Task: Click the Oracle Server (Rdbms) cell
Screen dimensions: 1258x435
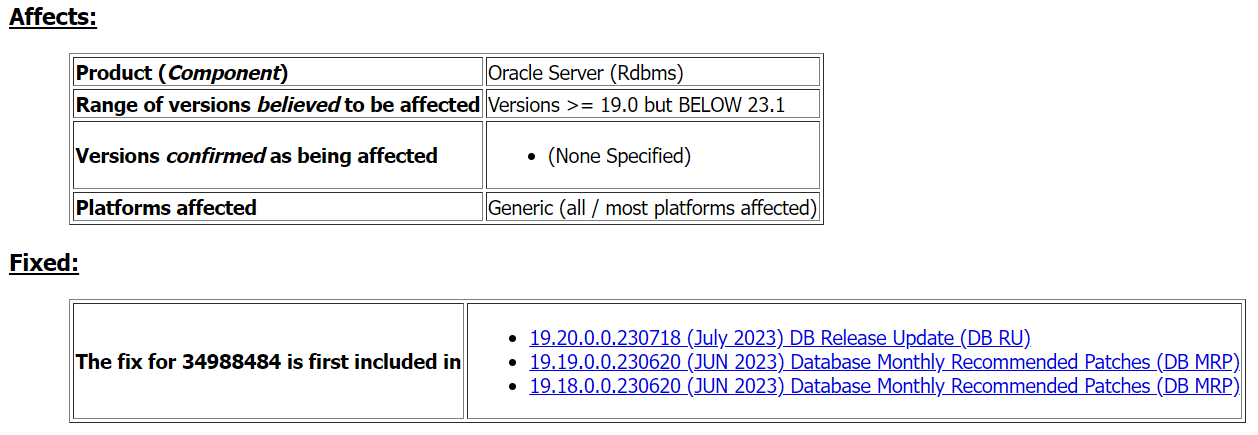Action: (x=653, y=72)
